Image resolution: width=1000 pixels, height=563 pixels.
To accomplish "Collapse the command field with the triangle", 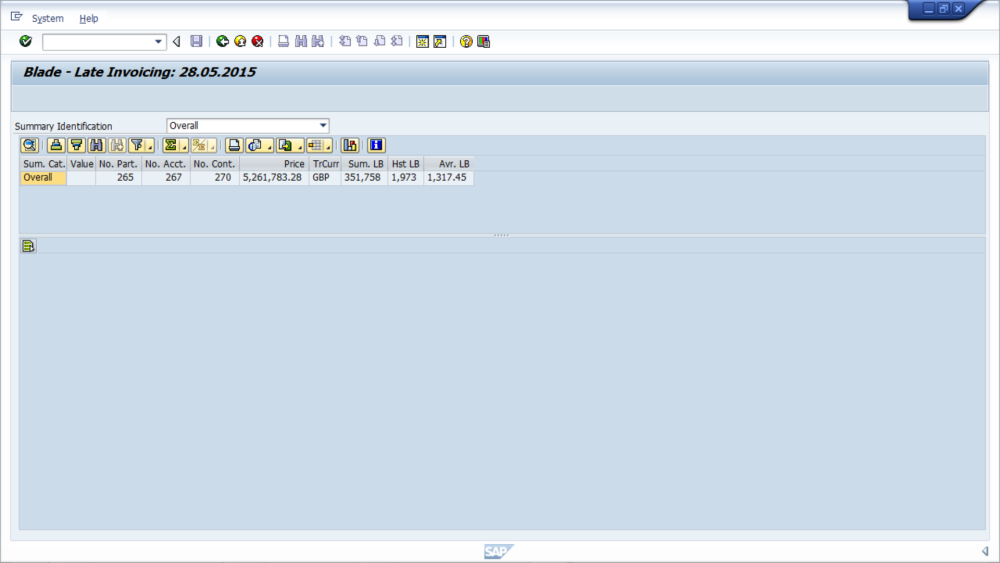I will [x=177, y=41].
